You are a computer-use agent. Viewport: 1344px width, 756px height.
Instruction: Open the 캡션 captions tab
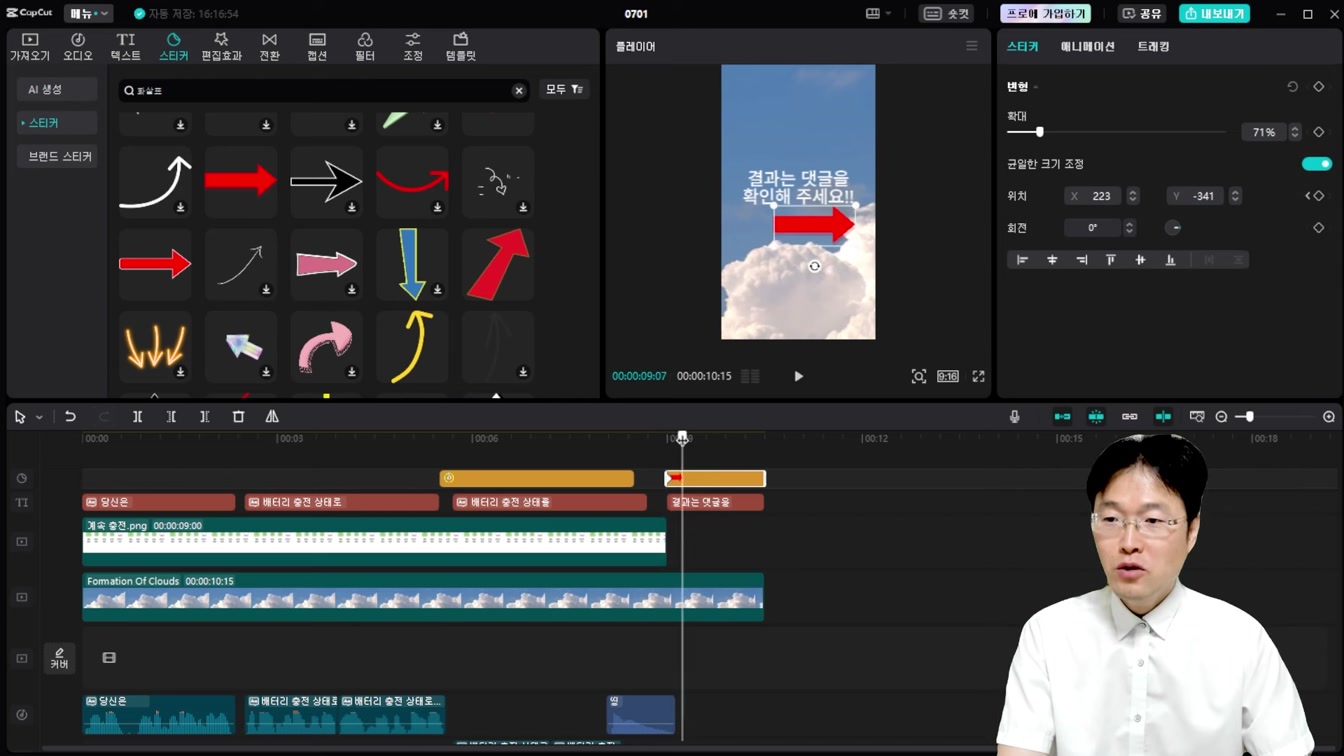[x=317, y=47]
